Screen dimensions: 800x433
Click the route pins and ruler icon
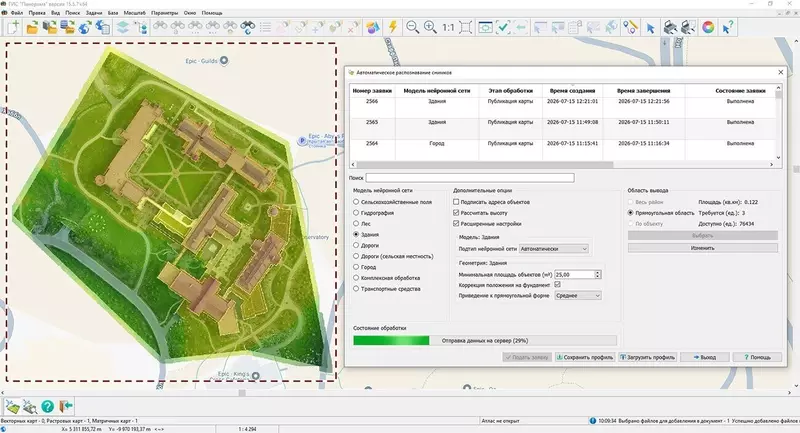[630, 27]
